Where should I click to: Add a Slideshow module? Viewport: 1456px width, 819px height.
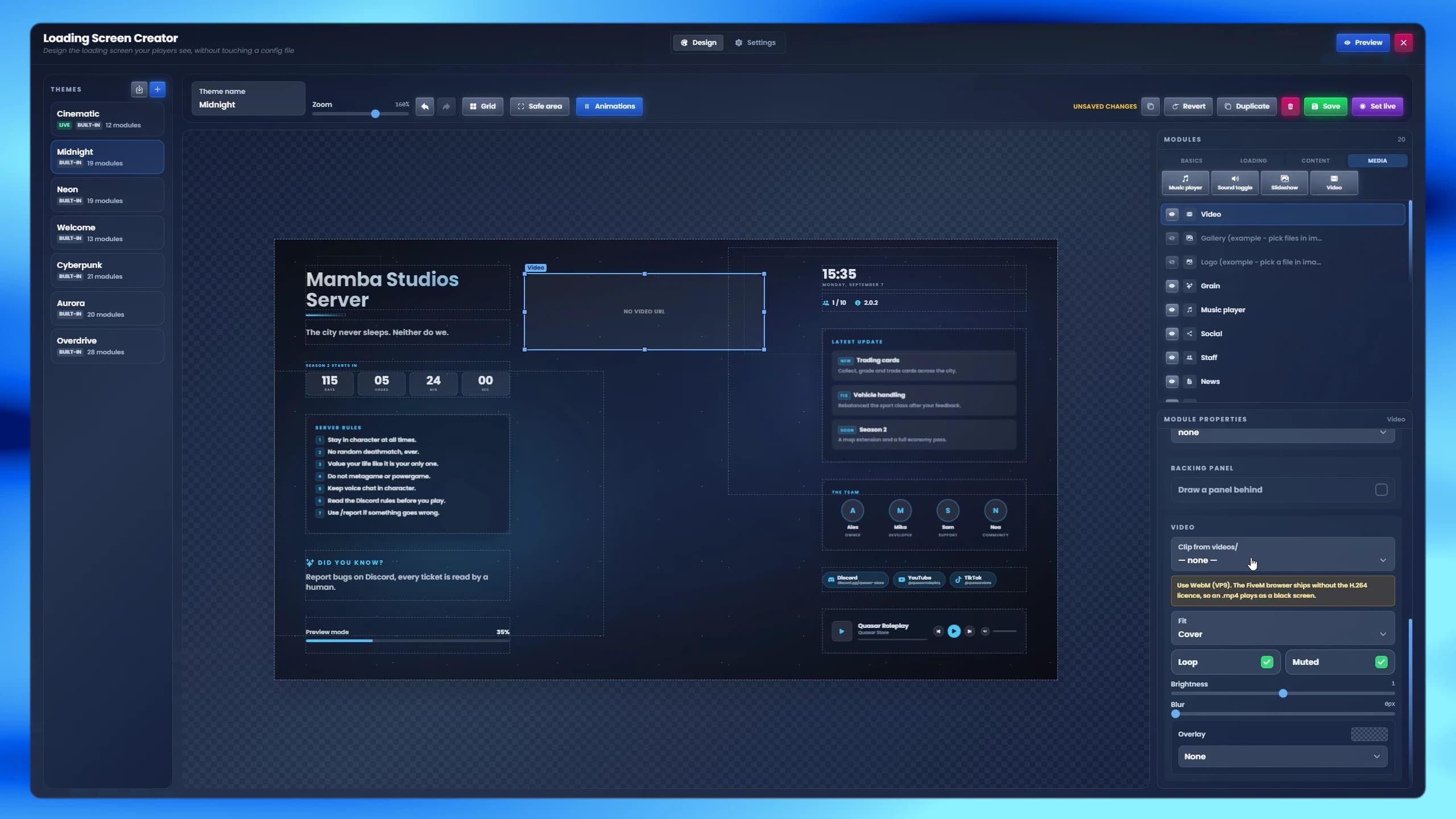pos(1284,183)
